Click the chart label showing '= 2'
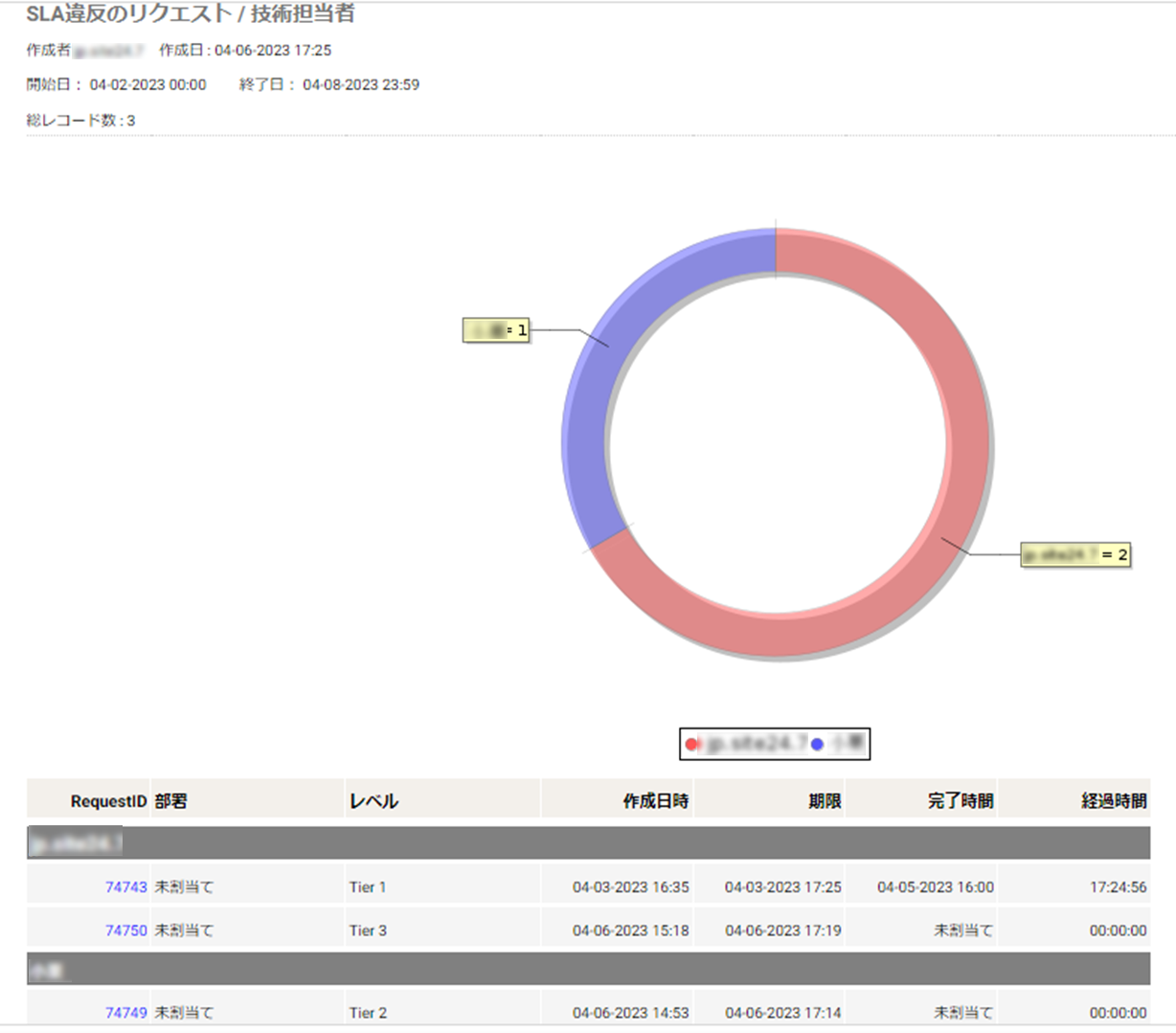The height and width of the screenshot is (1033, 1176). [x=1075, y=555]
